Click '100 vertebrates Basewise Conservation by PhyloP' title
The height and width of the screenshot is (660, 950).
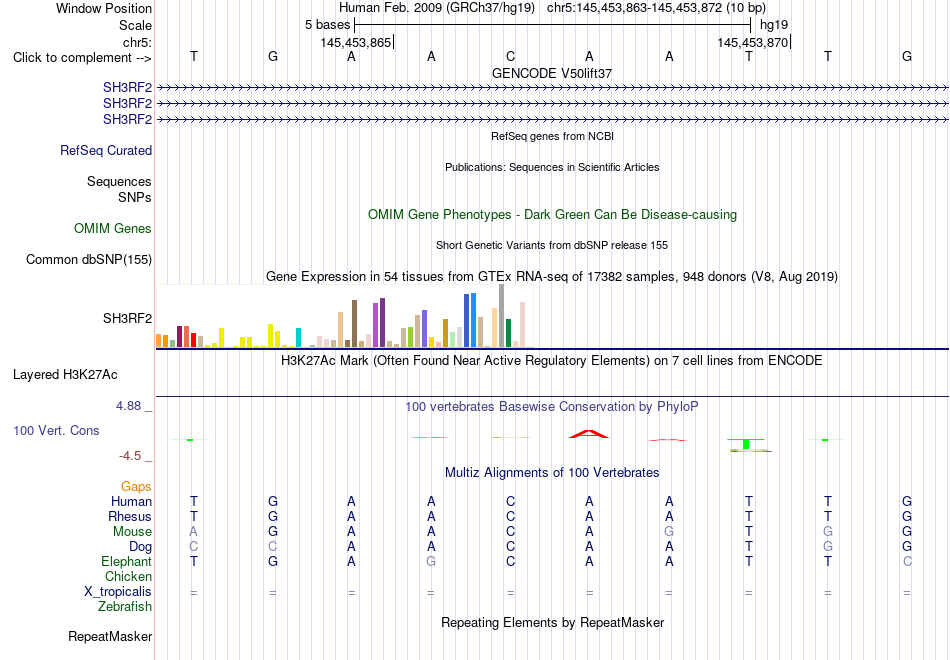(552, 407)
